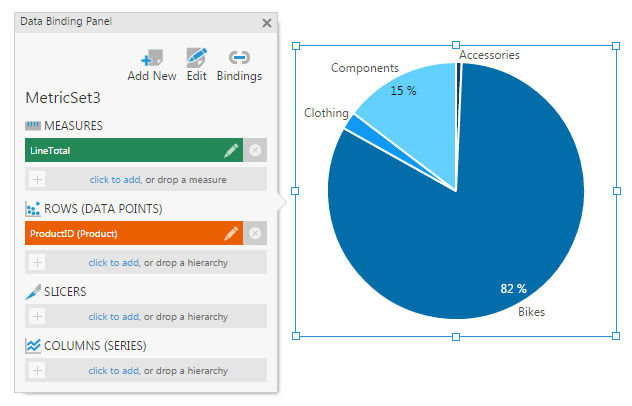Screen dimensions: 632x406
Task: Click 'click to add' link for slicers
Action: [113, 317]
